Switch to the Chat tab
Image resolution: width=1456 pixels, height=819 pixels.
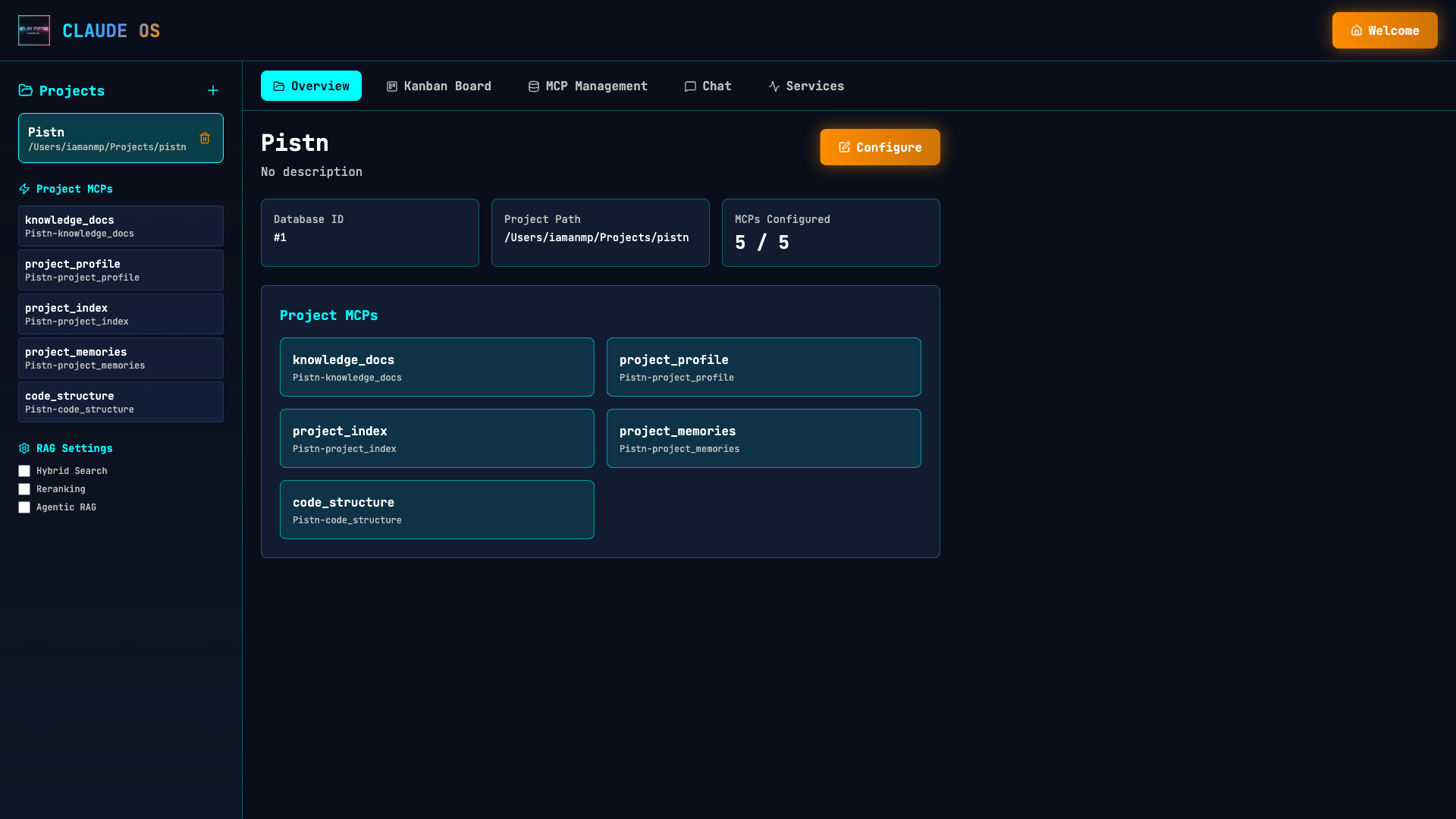(x=708, y=86)
